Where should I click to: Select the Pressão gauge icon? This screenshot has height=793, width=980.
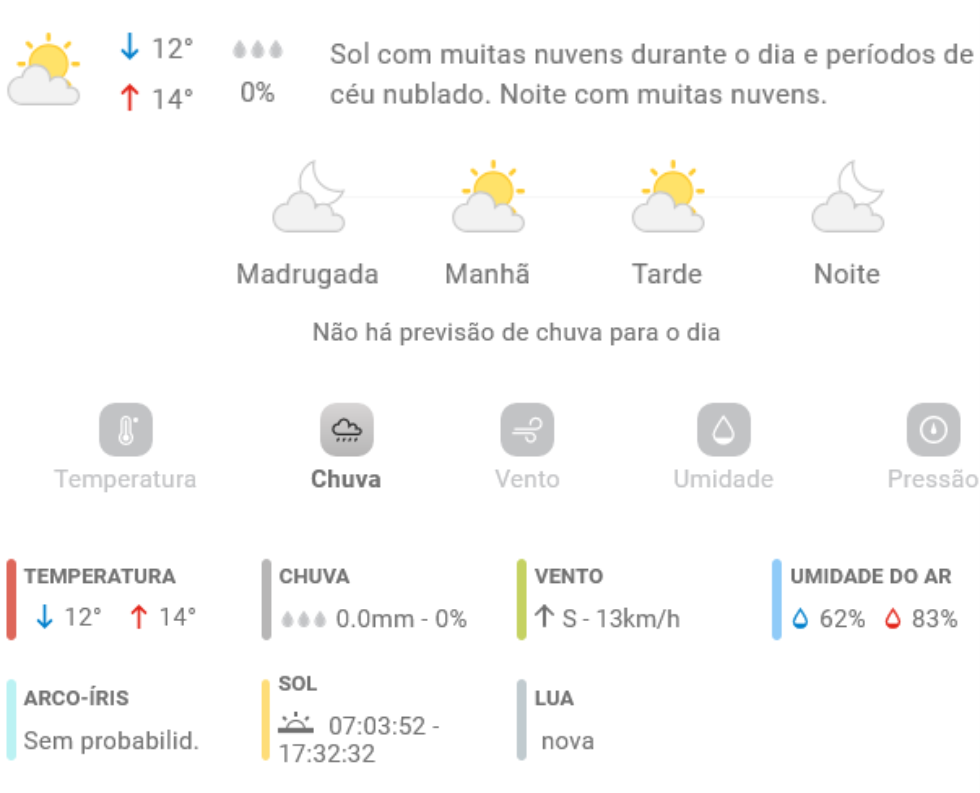coord(933,430)
